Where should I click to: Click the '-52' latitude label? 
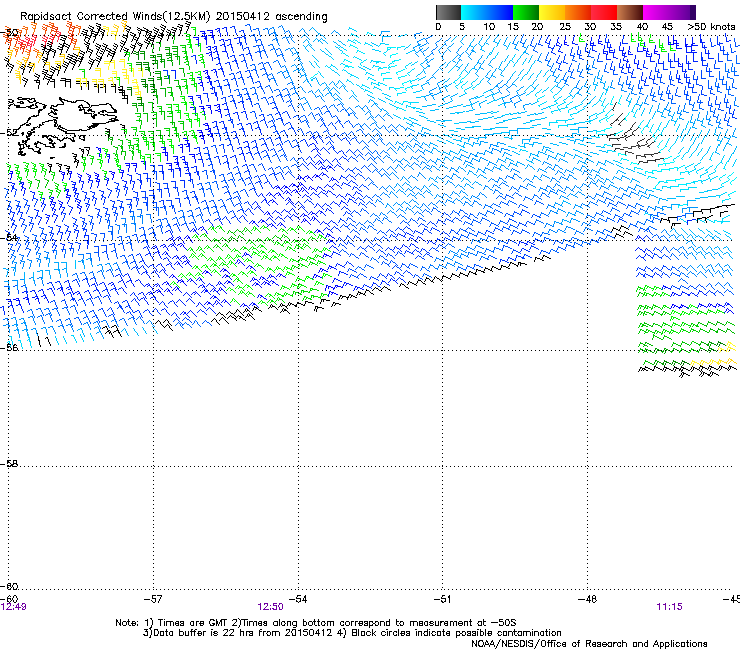point(10,133)
